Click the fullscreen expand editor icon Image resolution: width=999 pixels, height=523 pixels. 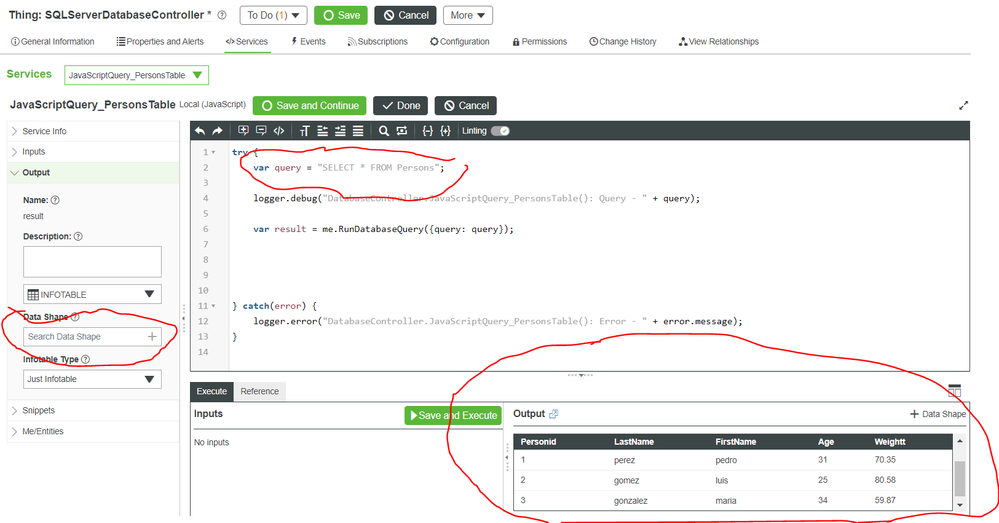tap(963, 106)
